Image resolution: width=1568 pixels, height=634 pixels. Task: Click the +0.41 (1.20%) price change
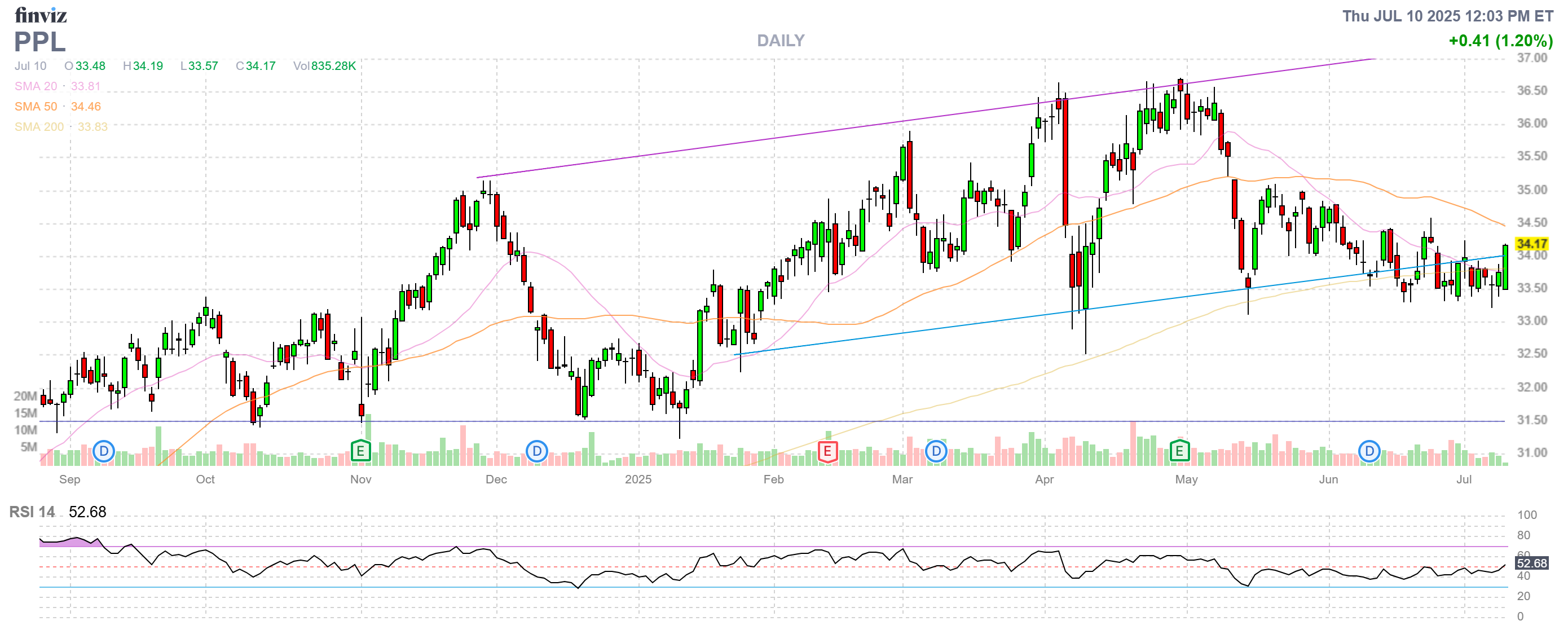(x=1500, y=41)
